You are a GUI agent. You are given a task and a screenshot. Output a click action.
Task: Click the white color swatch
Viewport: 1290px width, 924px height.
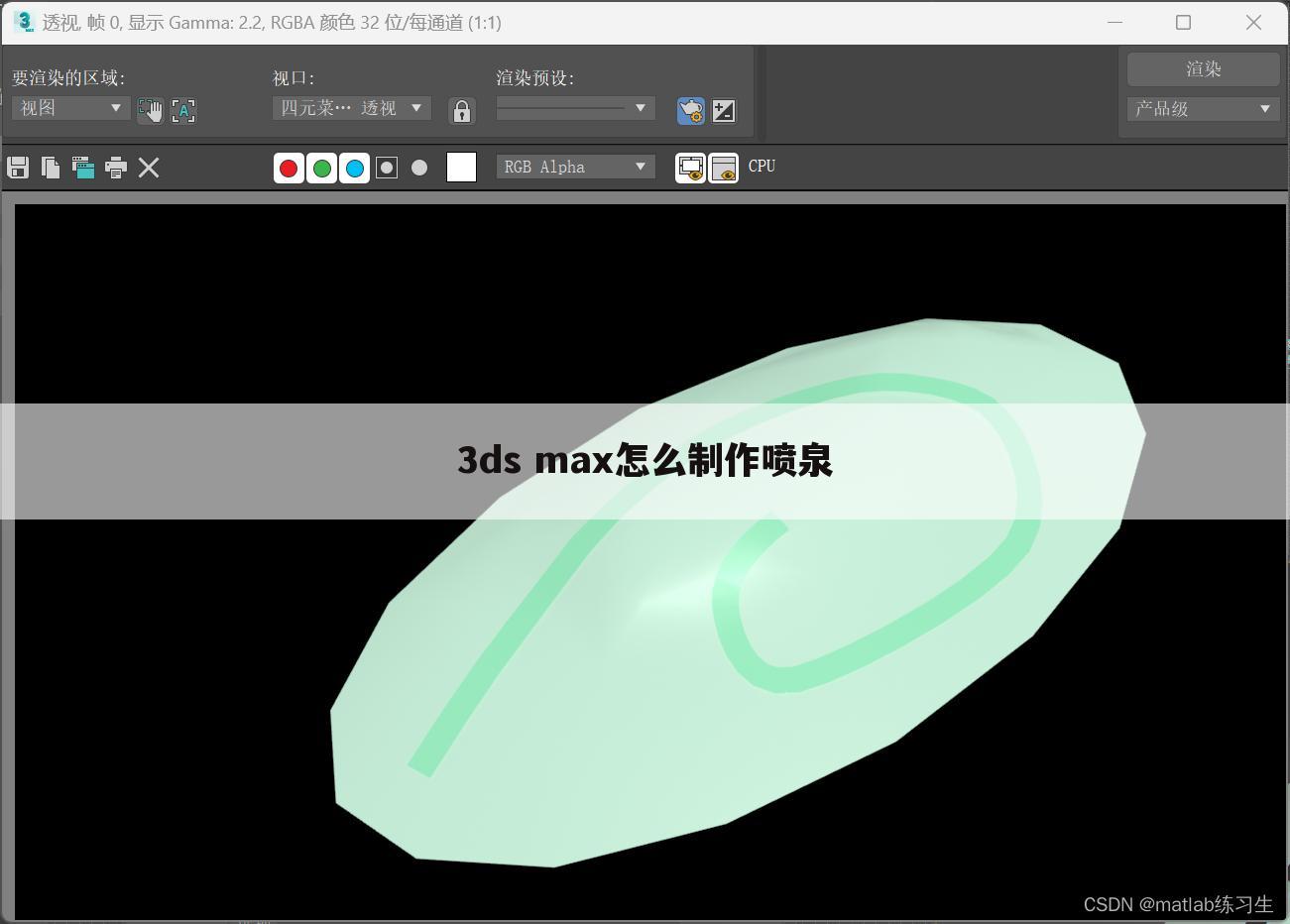(x=461, y=168)
